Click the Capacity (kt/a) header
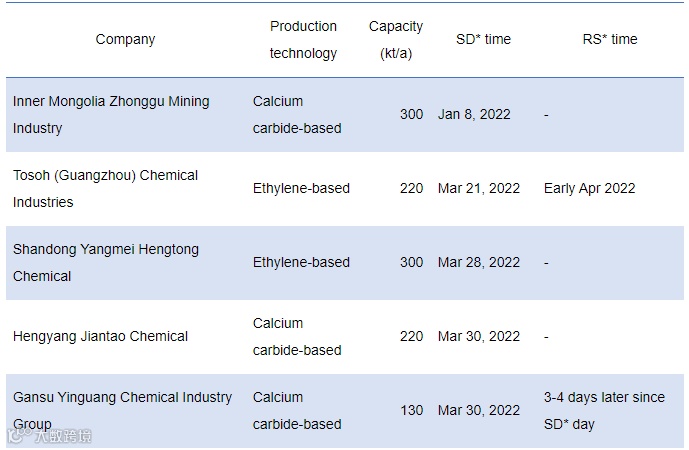This screenshot has height=450, width=689. [x=395, y=40]
